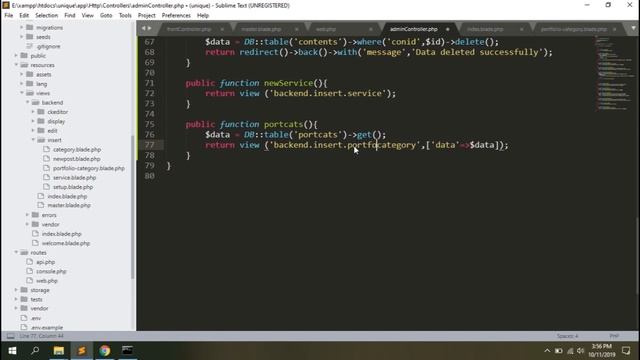Viewport: 640px width, 360px height.
Task: Click the file icon beside api.php
Action: [29, 262]
